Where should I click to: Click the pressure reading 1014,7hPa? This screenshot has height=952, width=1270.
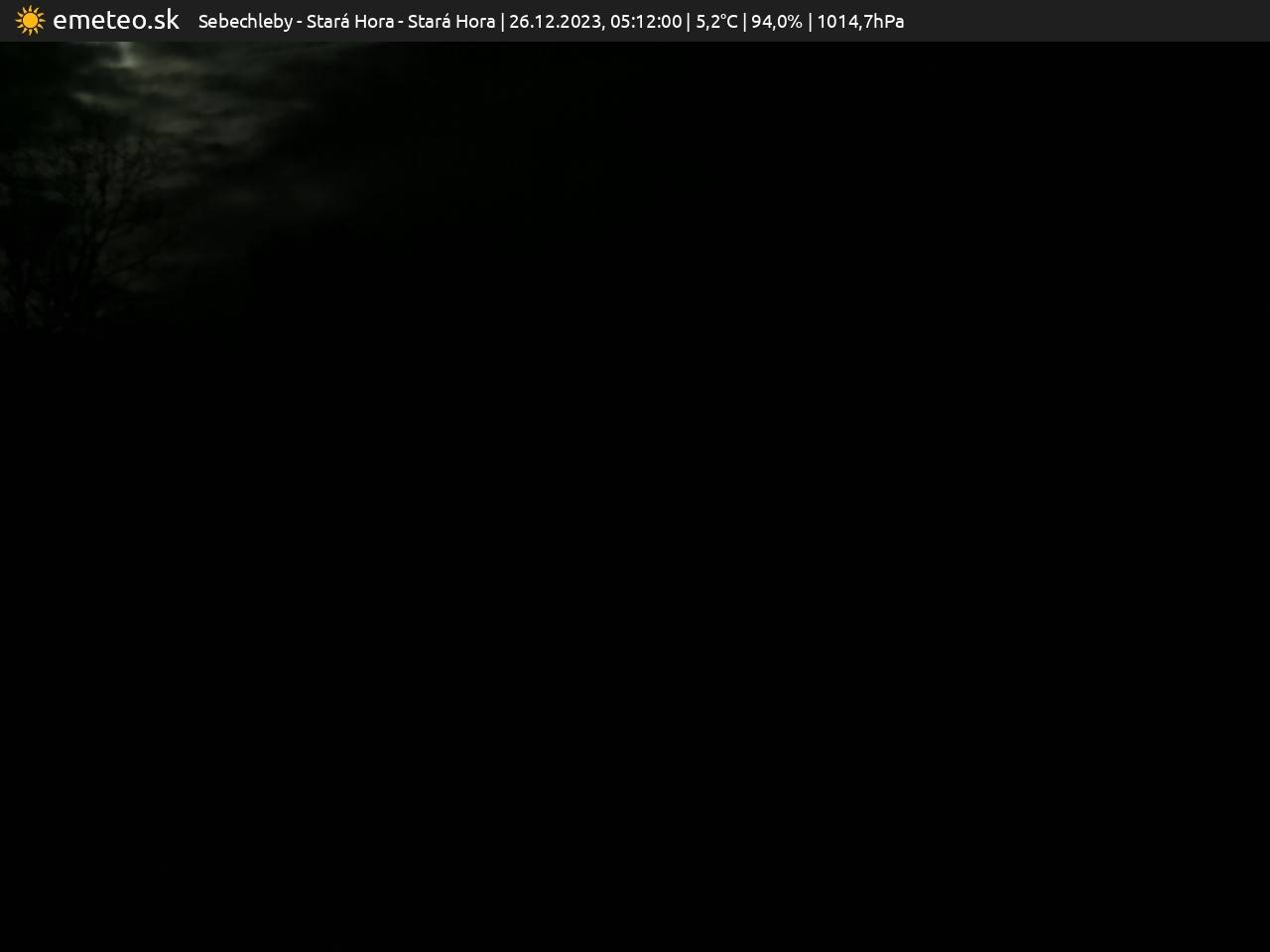860,22
